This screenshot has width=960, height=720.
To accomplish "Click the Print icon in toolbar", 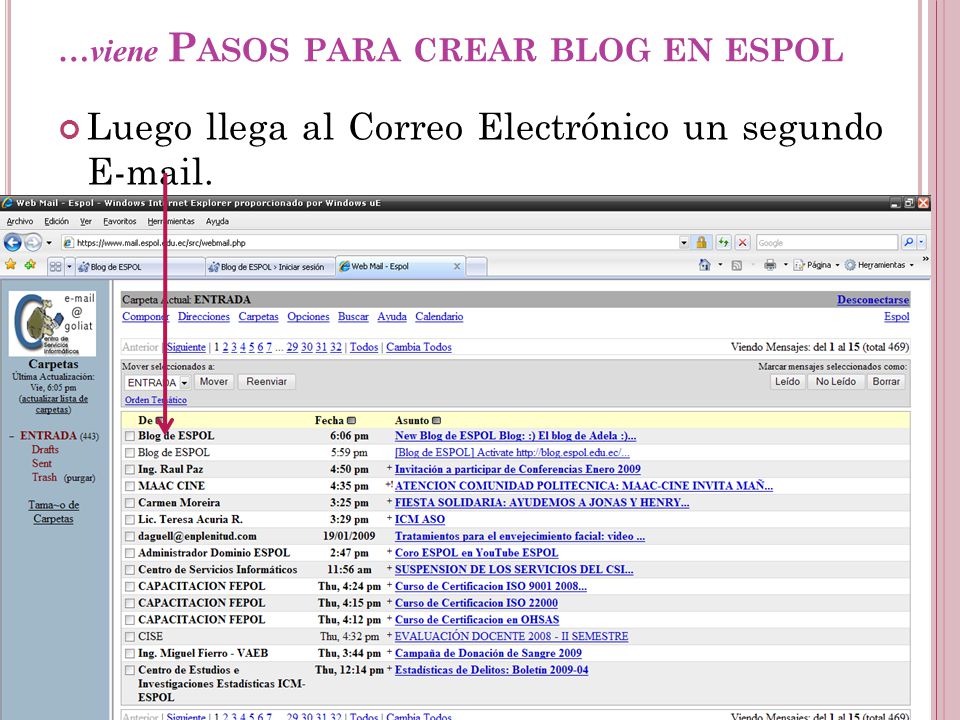I will 770,265.
